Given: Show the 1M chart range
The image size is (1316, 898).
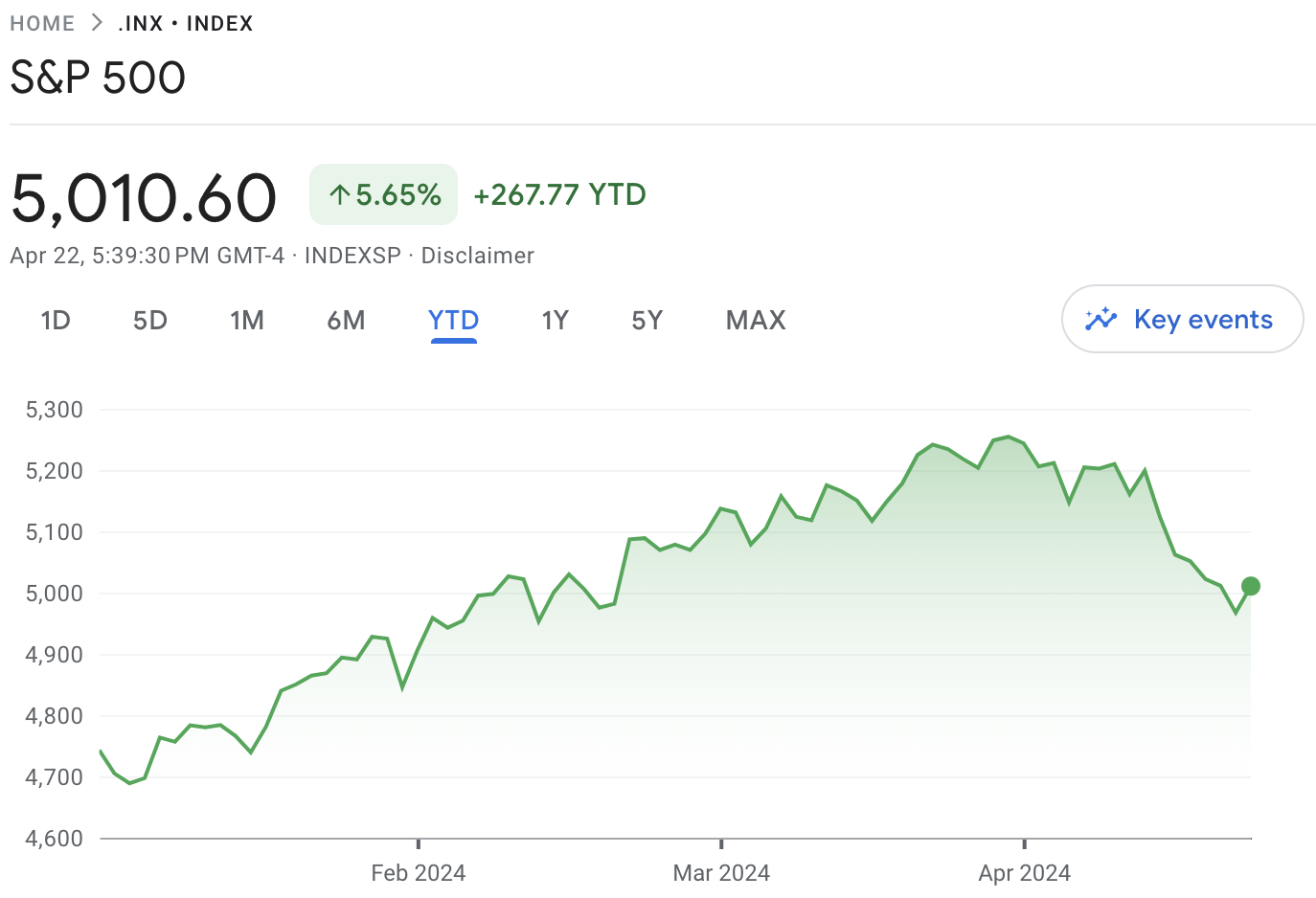Looking at the screenshot, I should [247, 320].
